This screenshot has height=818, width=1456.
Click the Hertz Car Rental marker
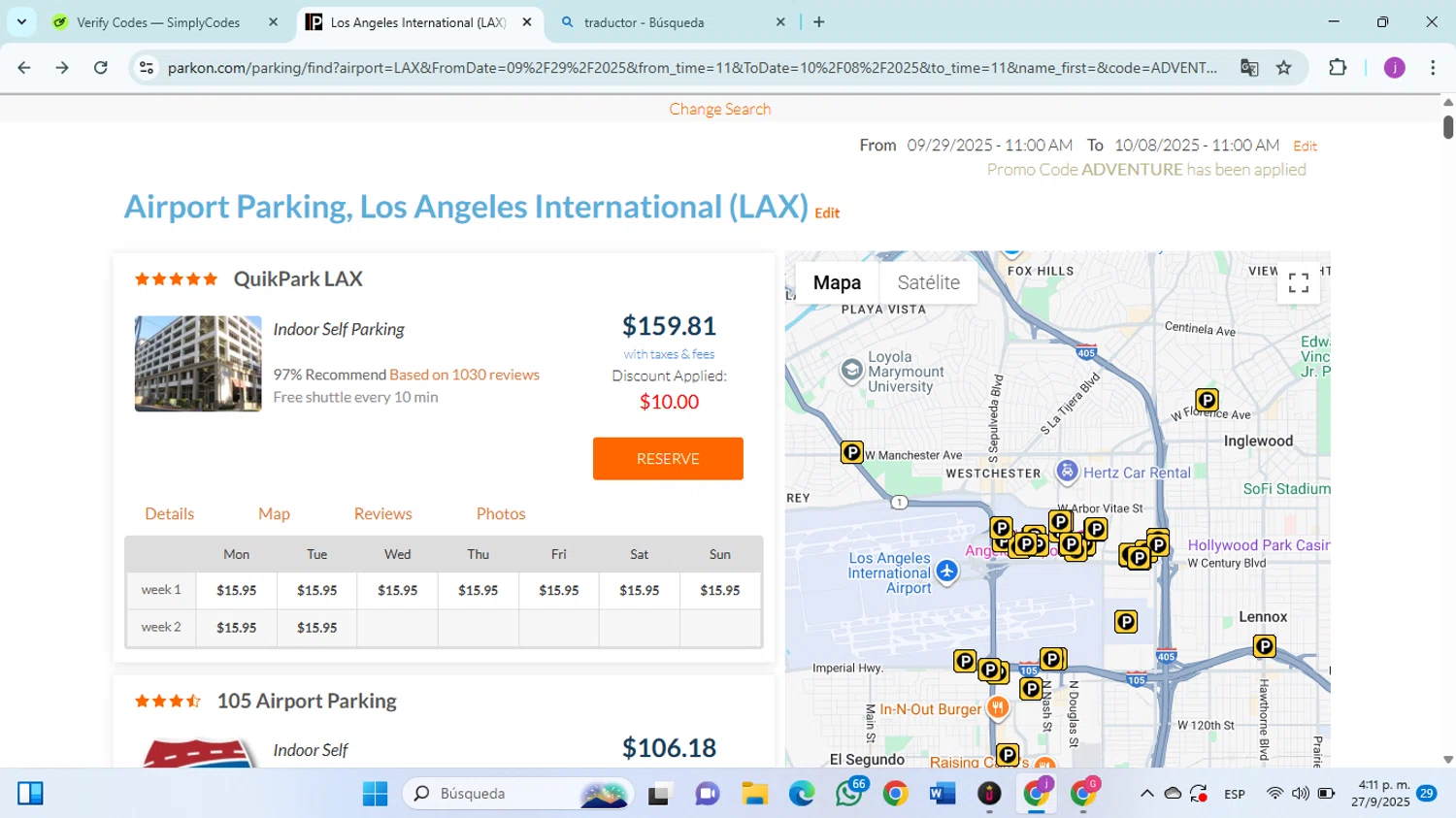pyautogui.click(x=1067, y=472)
